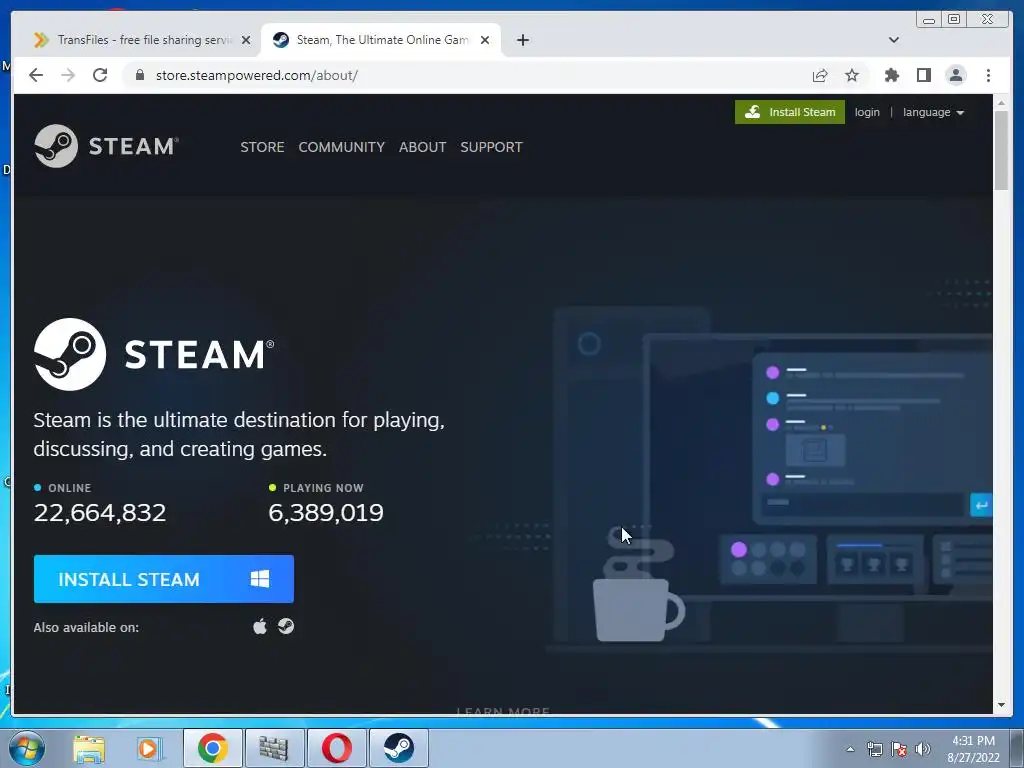Close the Steam tab
This screenshot has width=1024, height=768.
[x=485, y=40]
